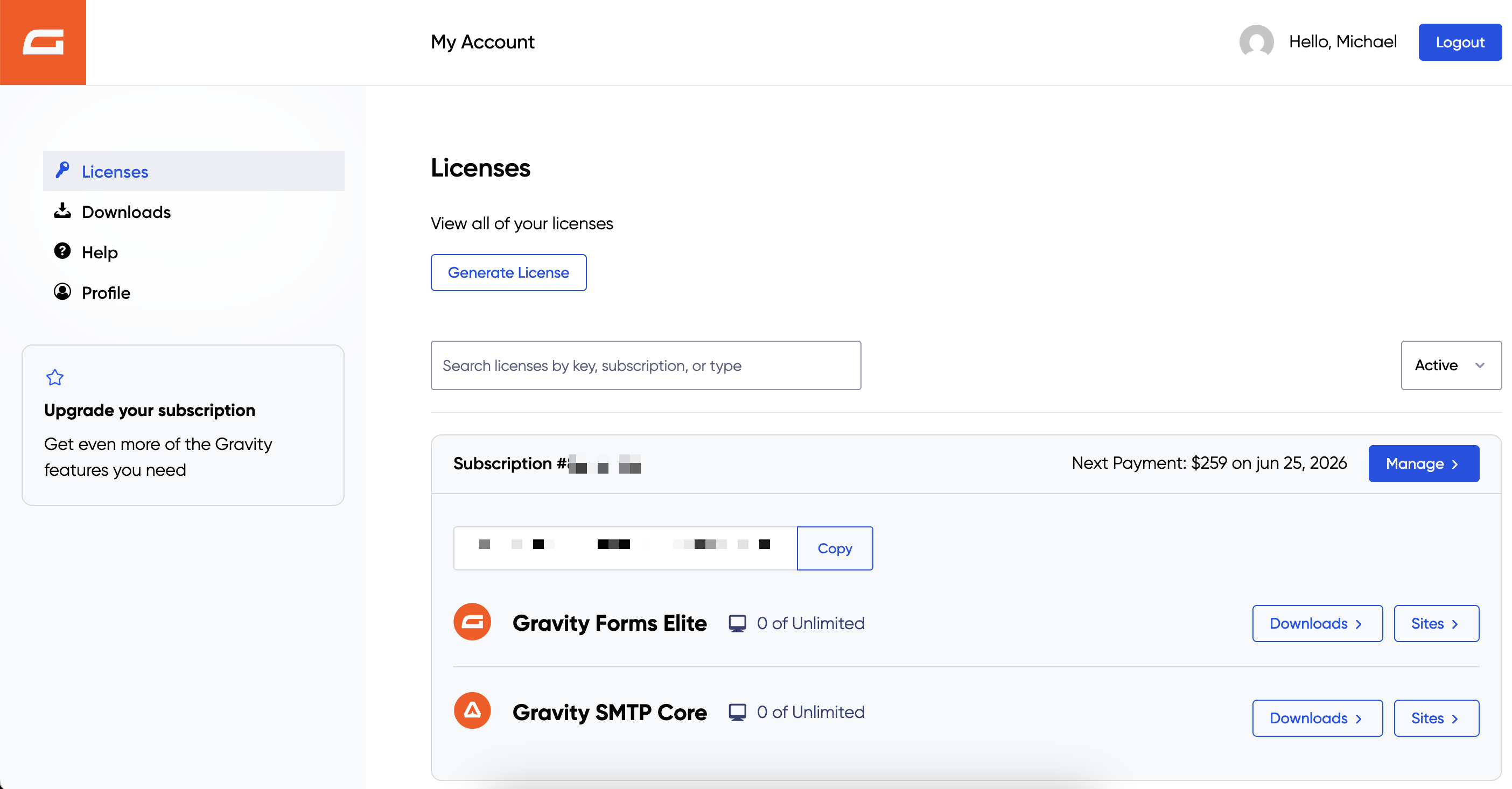Viewport: 1512px width, 789px height.
Task: Open the Help sidebar item
Action: (99, 252)
